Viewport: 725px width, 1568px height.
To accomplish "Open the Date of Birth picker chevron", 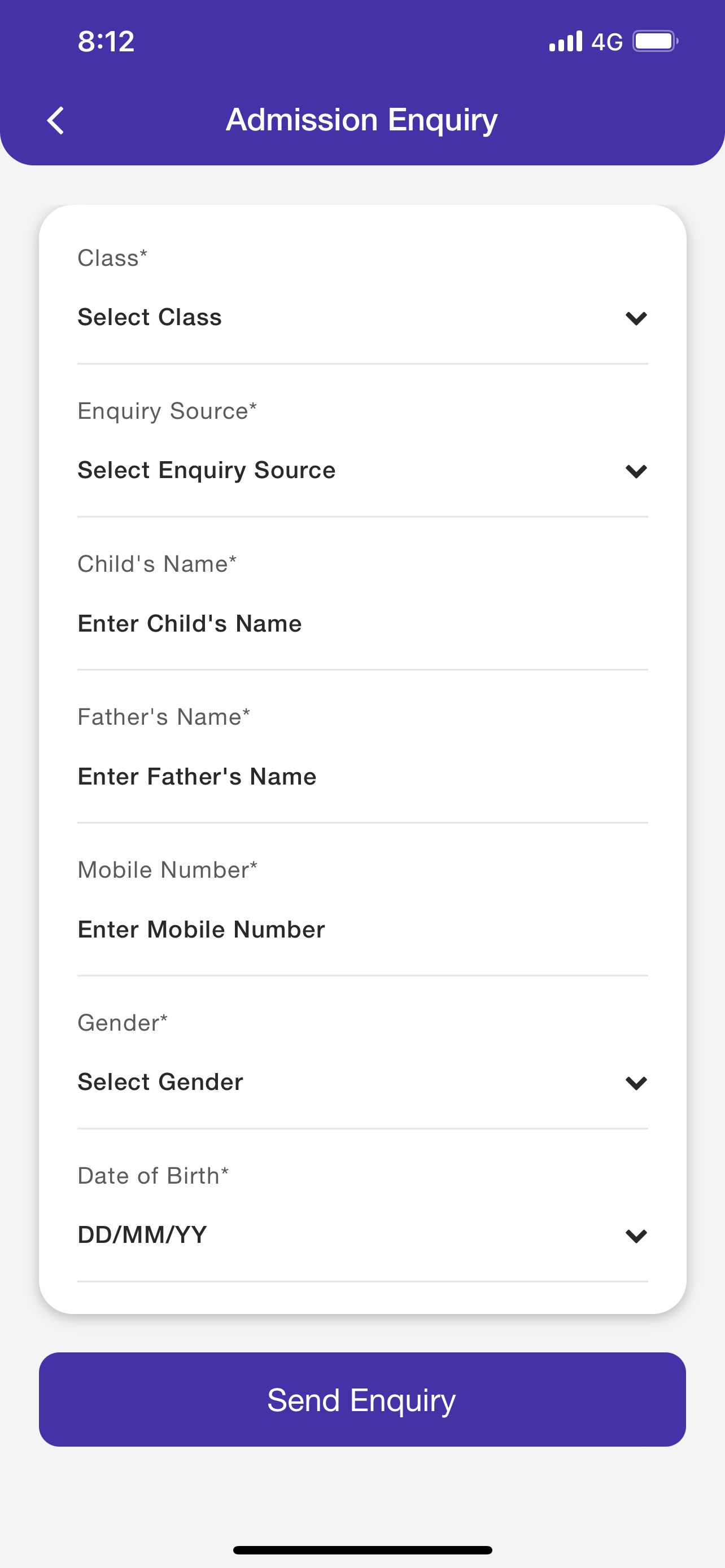I will tap(636, 1235).
